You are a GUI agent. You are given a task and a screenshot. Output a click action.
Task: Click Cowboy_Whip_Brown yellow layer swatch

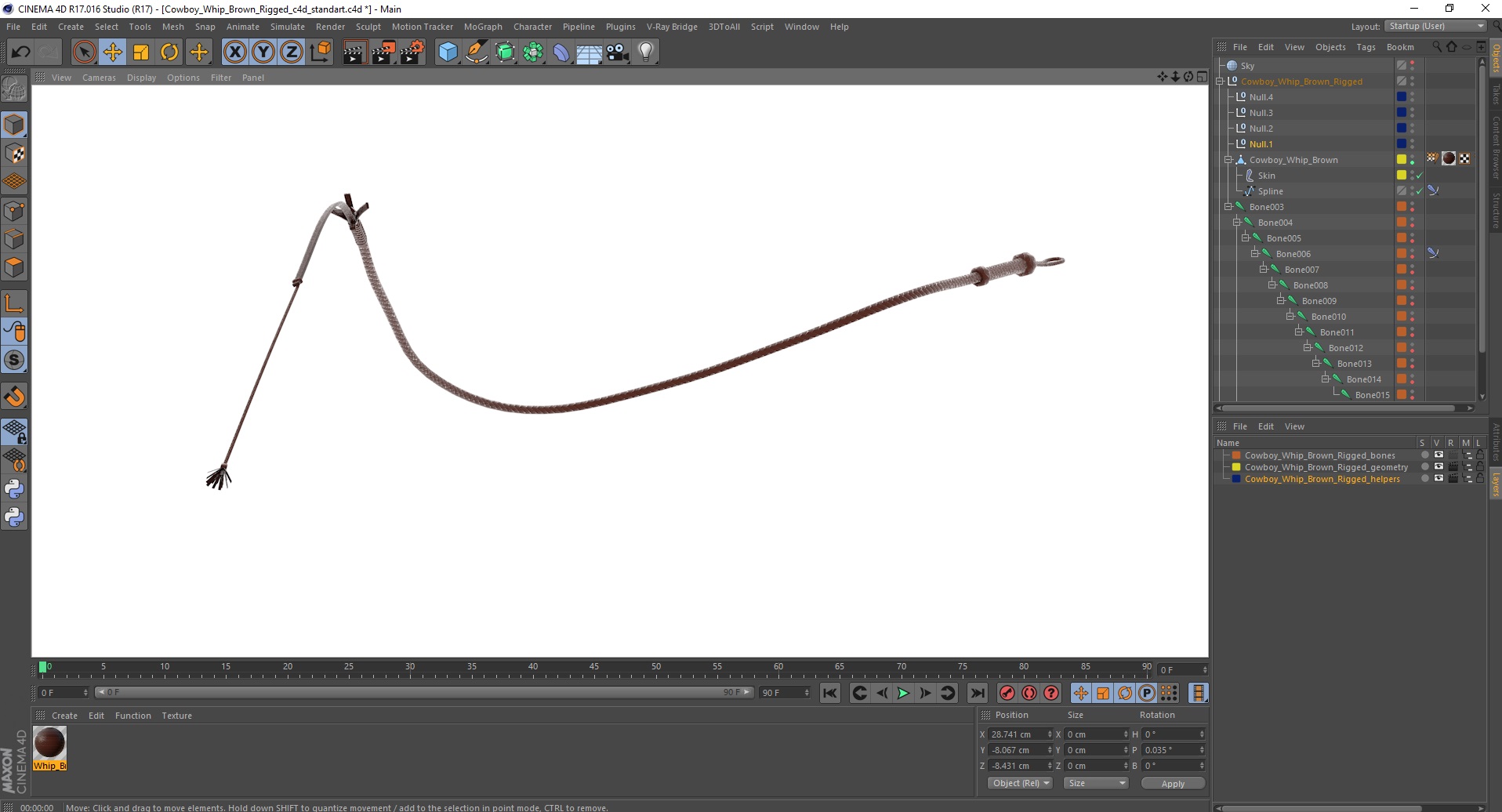1402,160
